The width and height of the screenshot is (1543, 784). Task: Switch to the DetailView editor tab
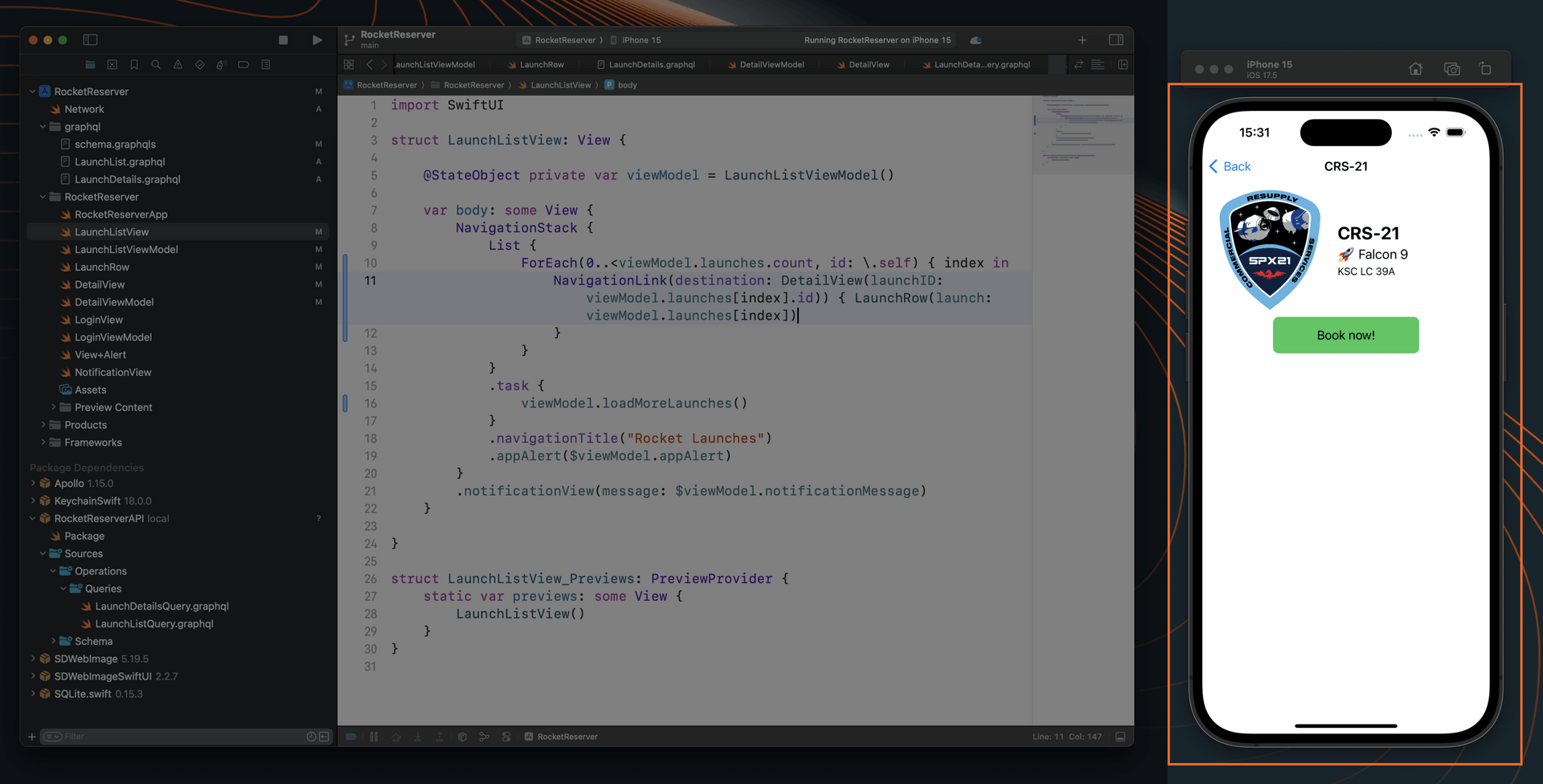click(870, 64)
